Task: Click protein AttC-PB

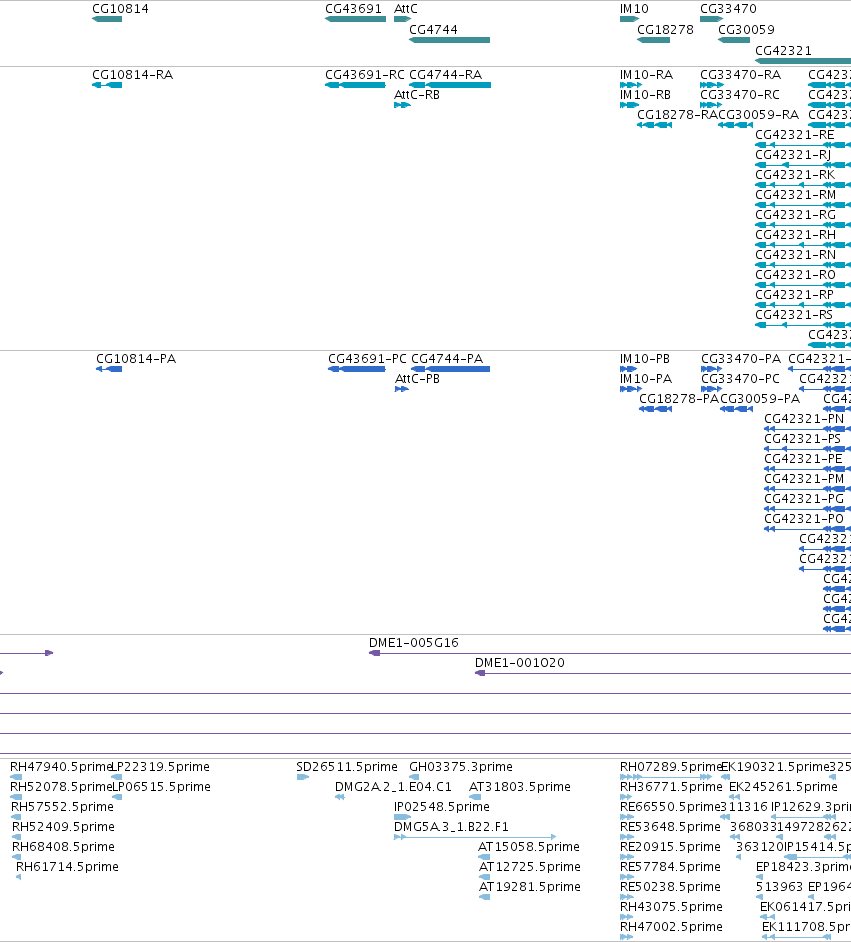Action: [x=417, y=379]
